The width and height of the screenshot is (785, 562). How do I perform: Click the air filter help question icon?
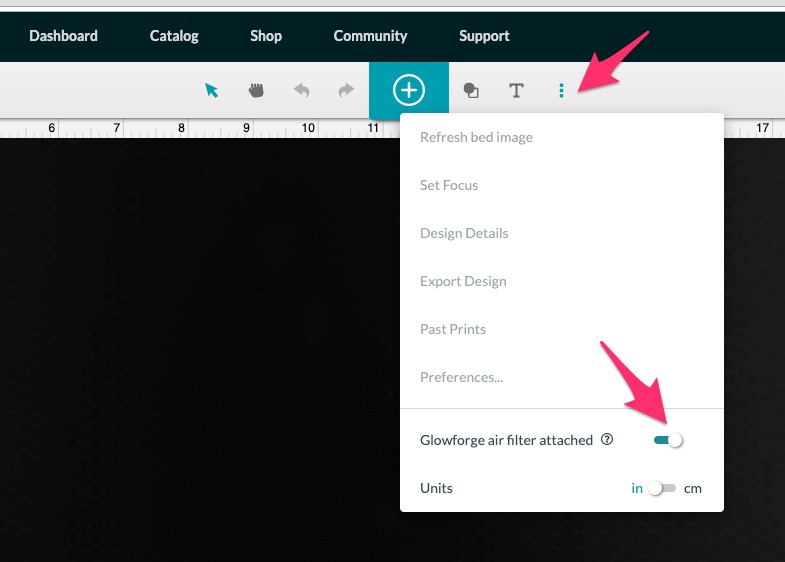pos(607,440)
